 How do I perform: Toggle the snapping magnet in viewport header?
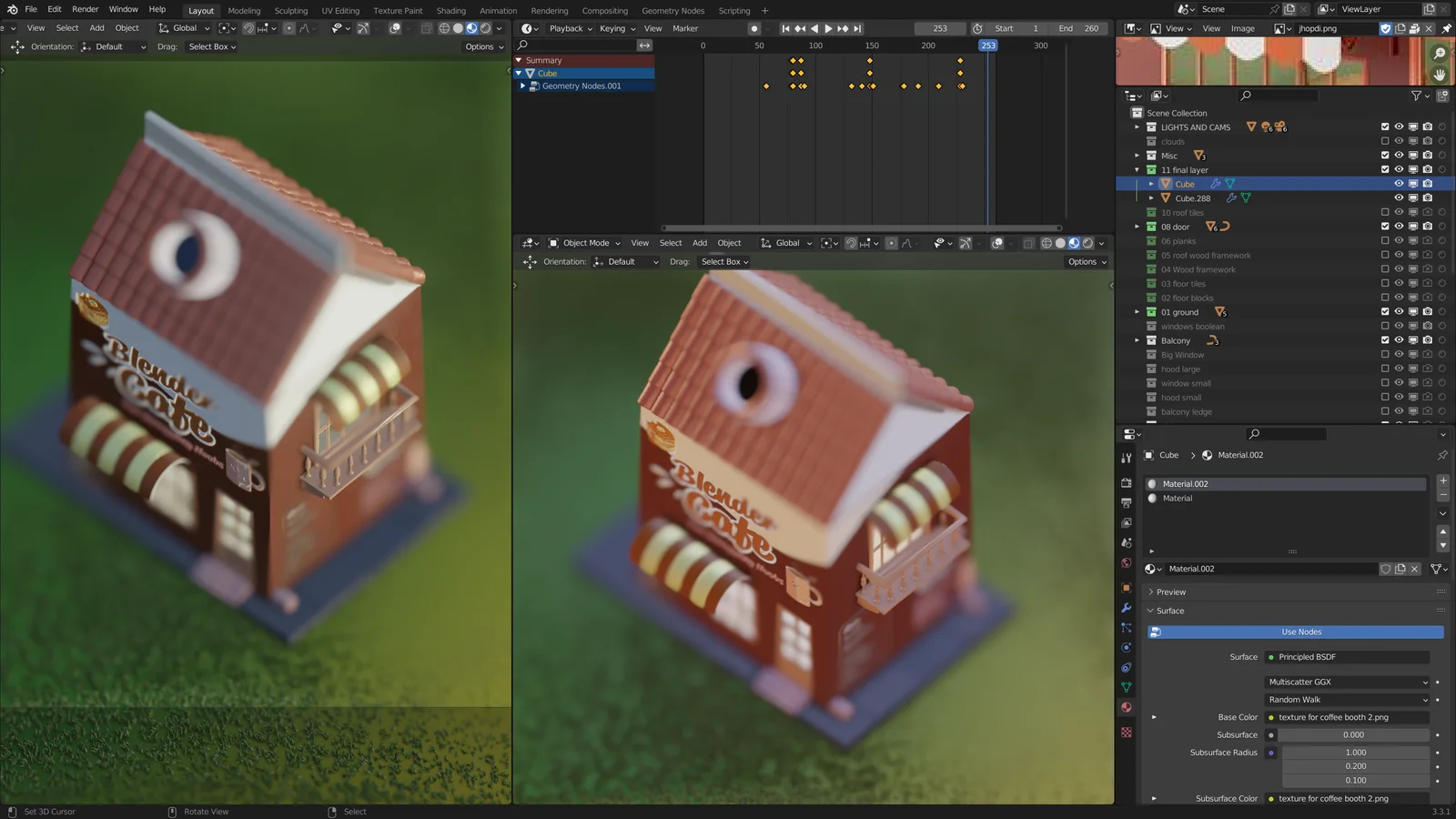coord(852,243)
